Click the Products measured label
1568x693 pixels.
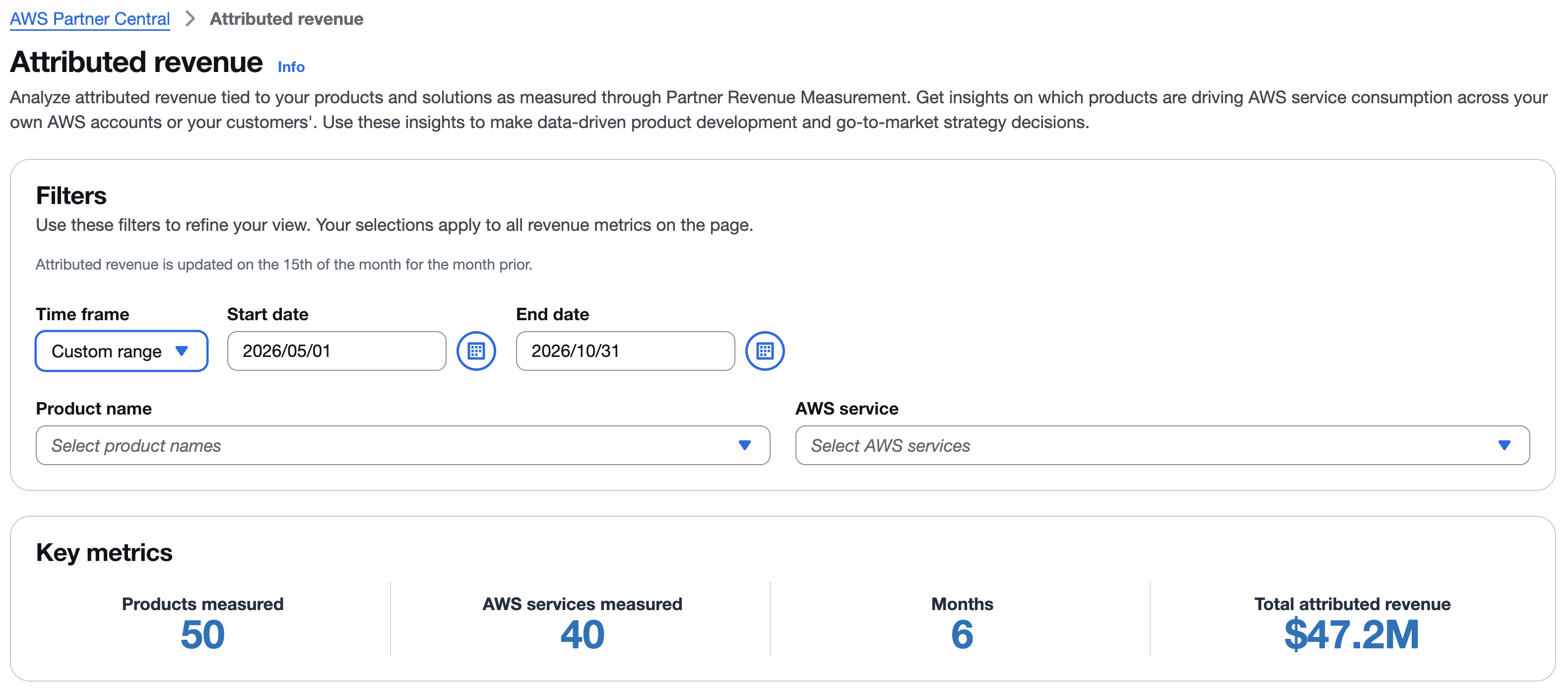click(202, 604)
